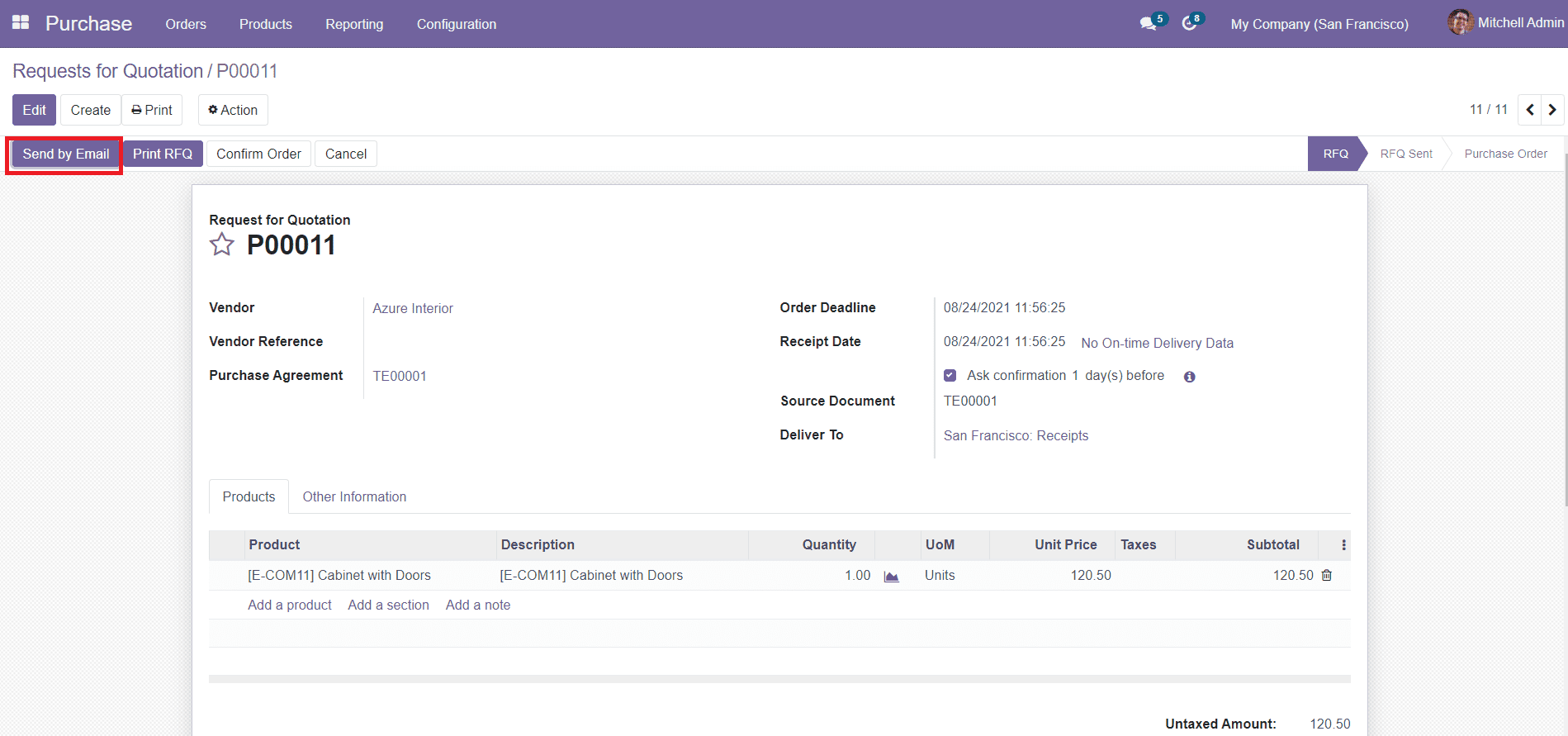Toggle the Ask confirmation checkbox
This screenshot has height=736, width=1568.
(x=950, y=376)
